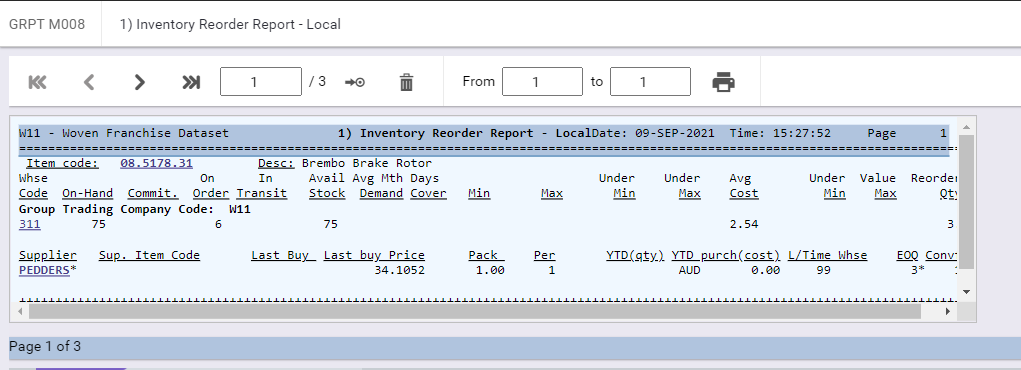The width and height of the screenshot is (1021, 370).
Task: Click the 'Item code:' label
Action: click(x=63, y=163)
